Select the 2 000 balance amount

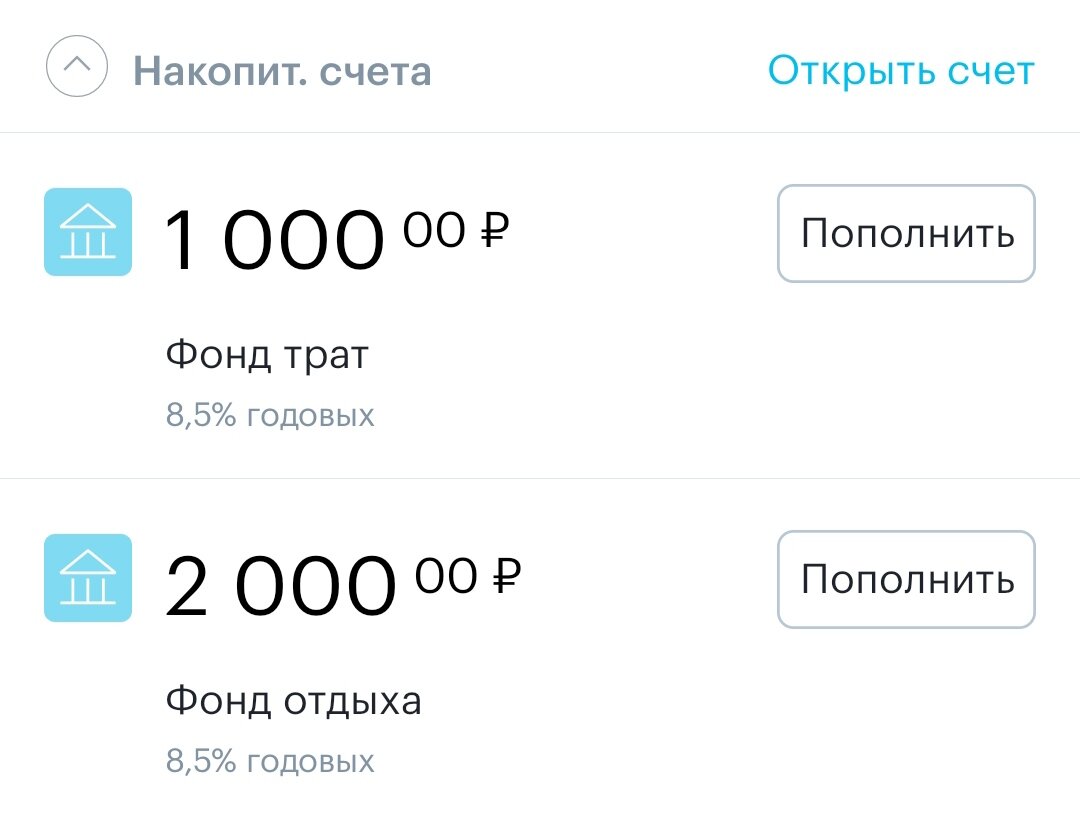tap(280, 586)
